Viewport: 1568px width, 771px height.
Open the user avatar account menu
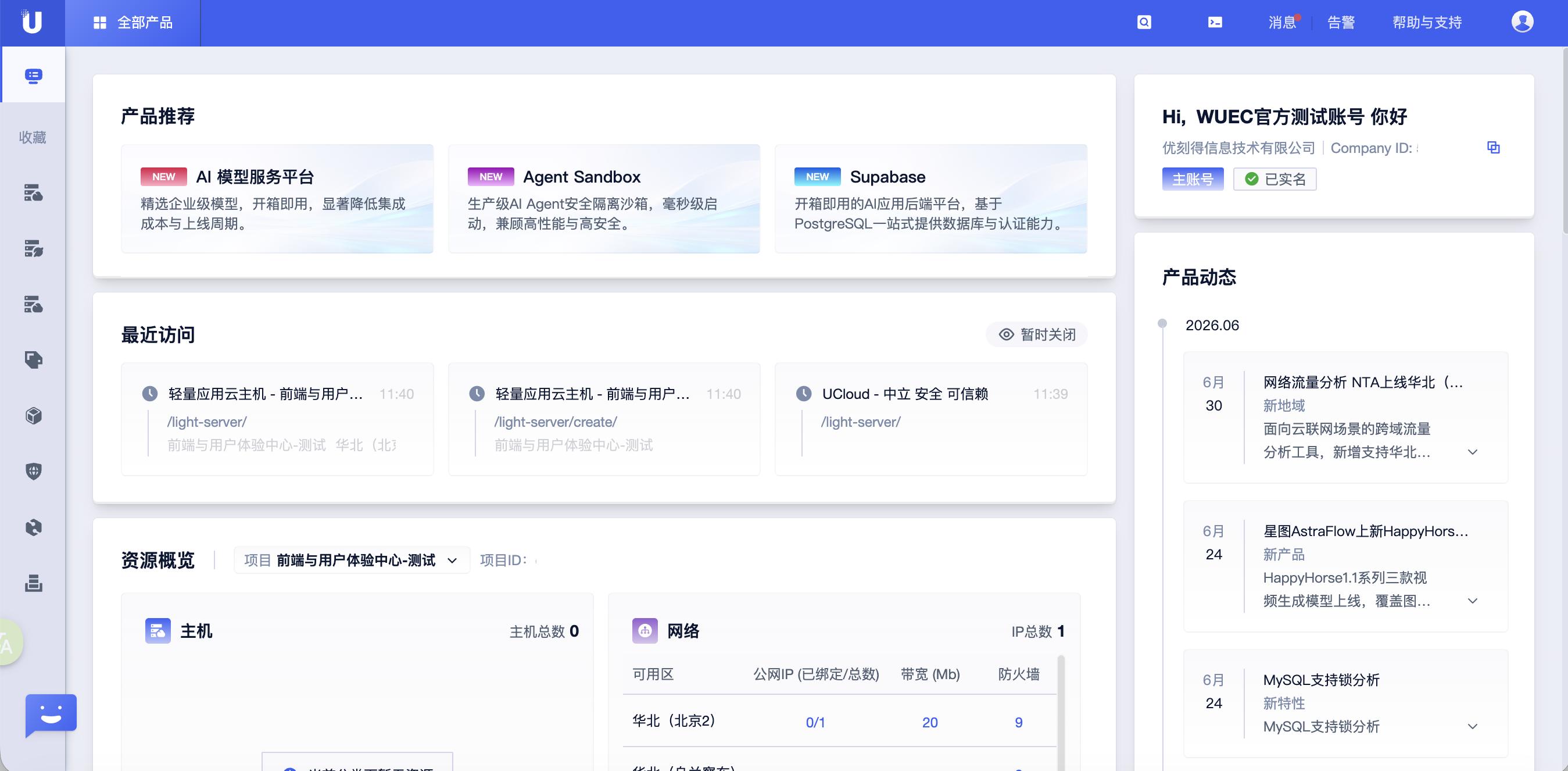pos(1522,22)
